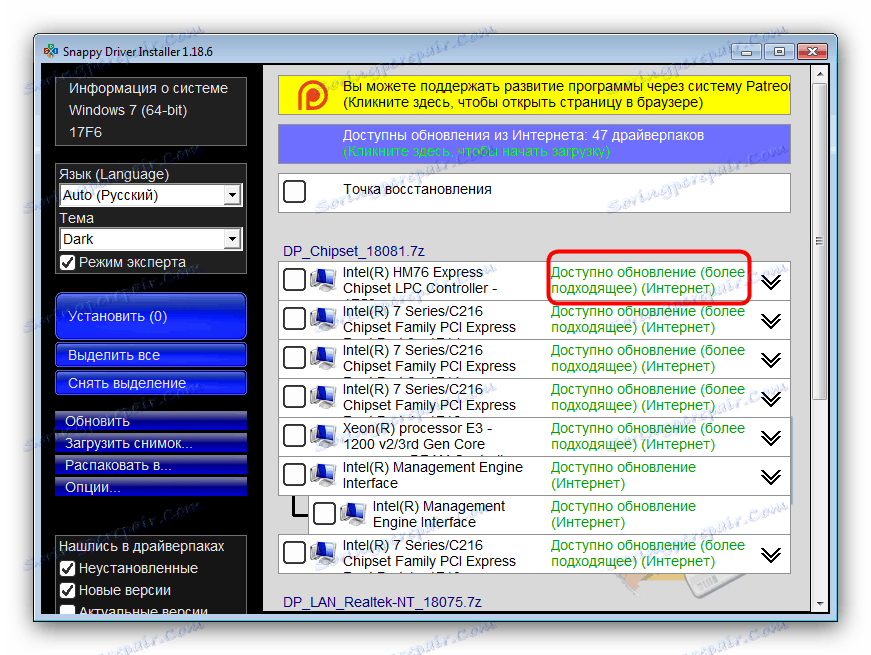The image size is (871, 655).
Task: Click device icon beside Intel HM76 Express driver
Action: [x=322, y=279]
